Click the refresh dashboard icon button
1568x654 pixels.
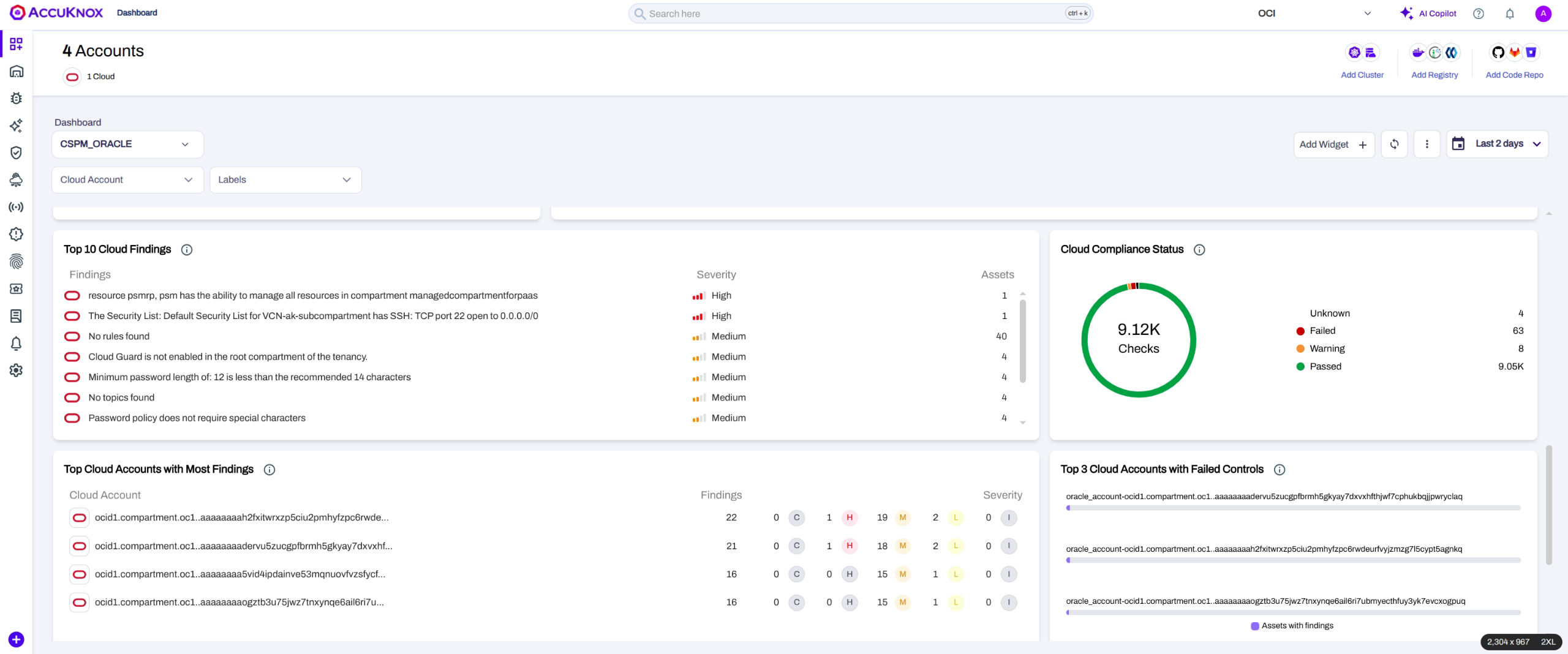pos(1394,145)
